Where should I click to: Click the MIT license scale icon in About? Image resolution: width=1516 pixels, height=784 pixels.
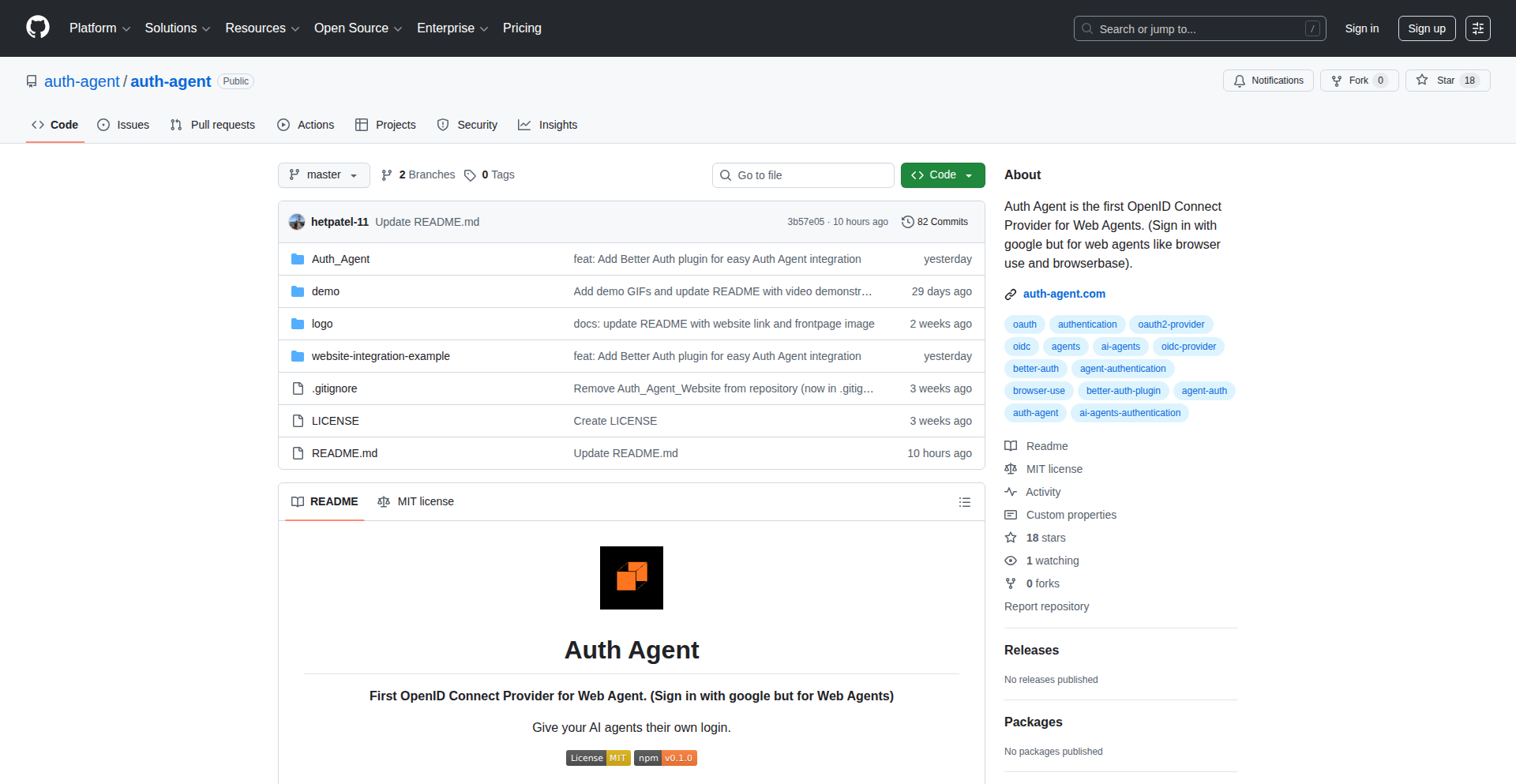(x=1011, y=469)
